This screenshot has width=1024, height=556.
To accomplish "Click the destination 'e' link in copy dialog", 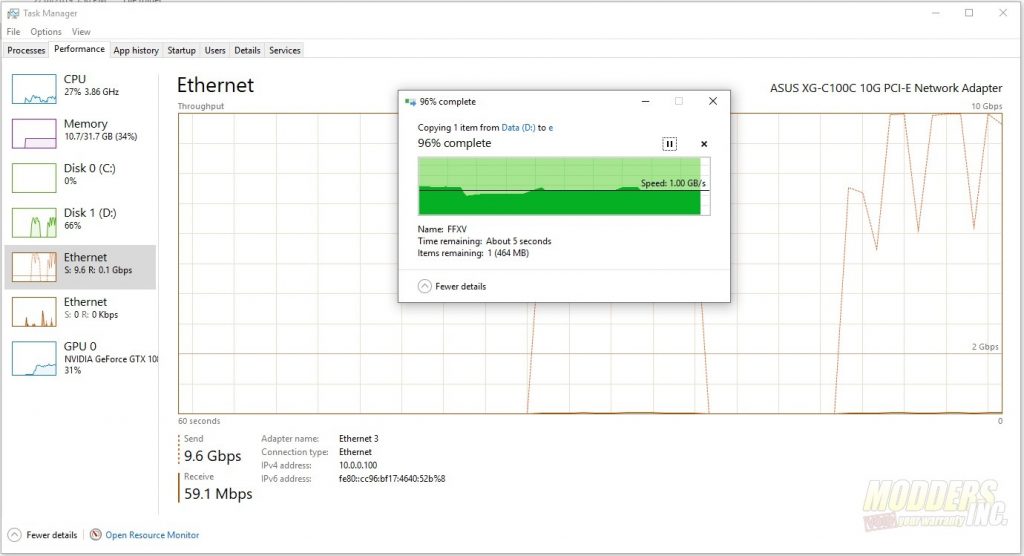I will [551, 127].
